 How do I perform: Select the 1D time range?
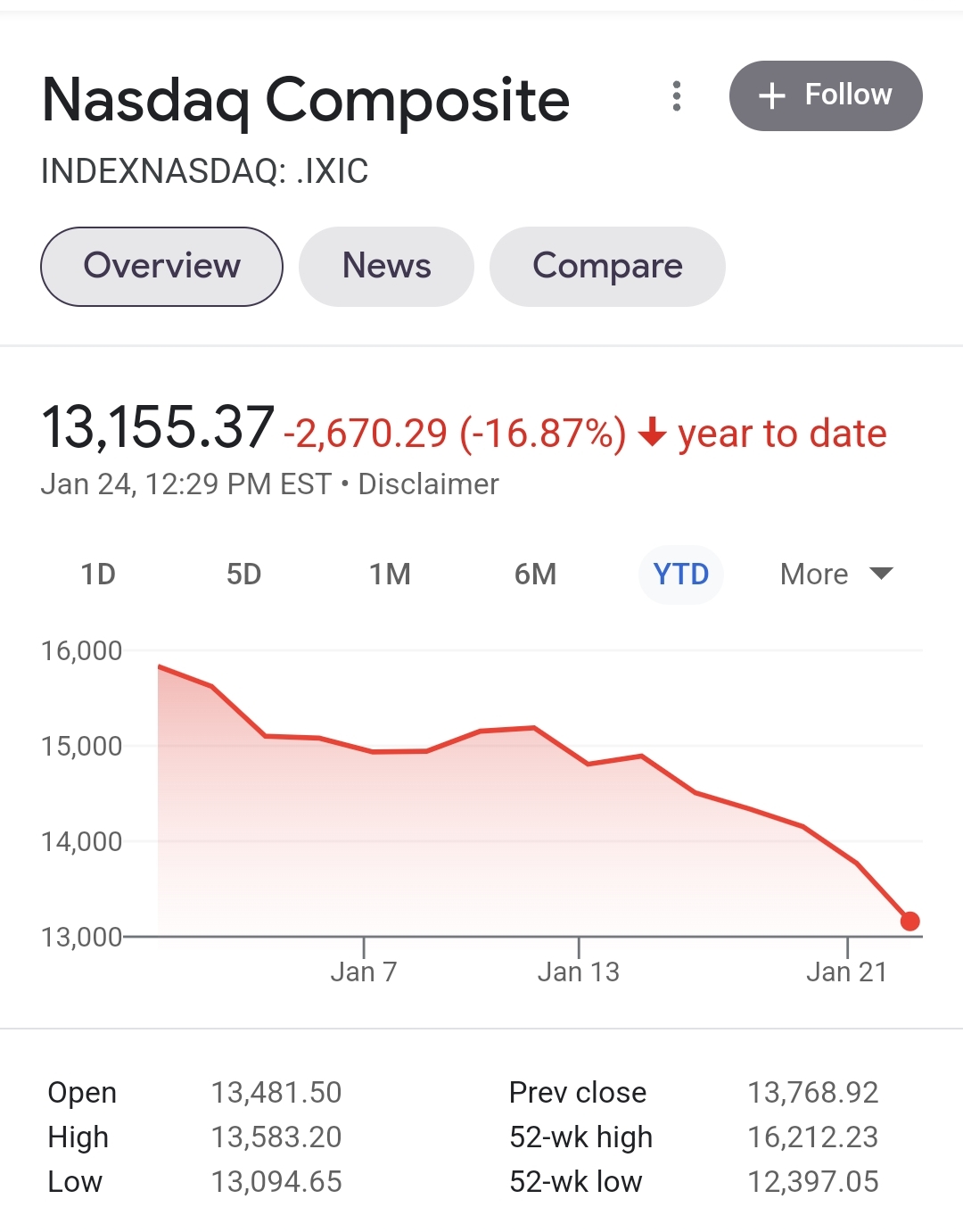point(98,575)
